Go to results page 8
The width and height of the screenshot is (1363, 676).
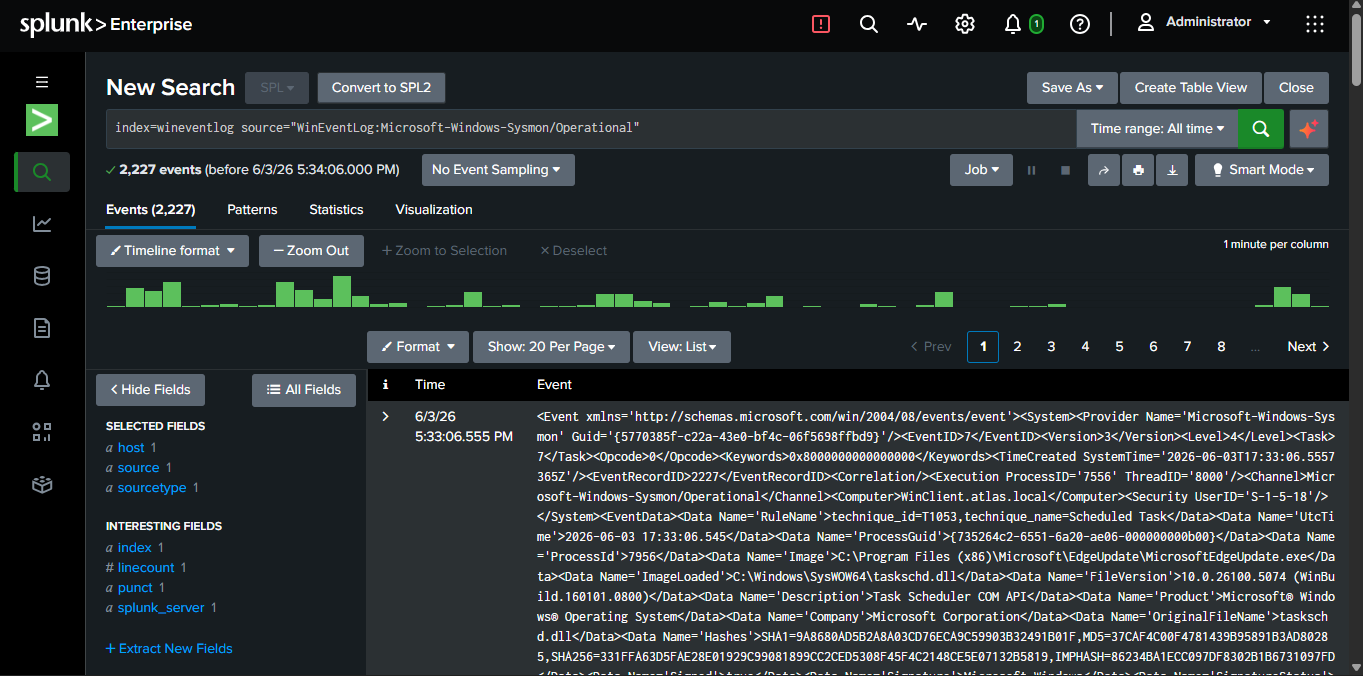1221,347
